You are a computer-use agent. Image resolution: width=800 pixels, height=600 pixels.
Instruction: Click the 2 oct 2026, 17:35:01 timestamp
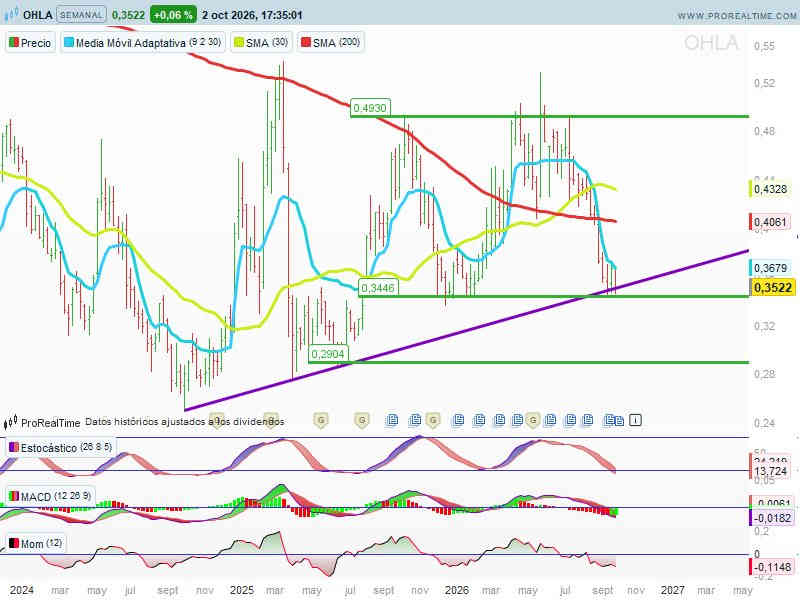(252, 15)
